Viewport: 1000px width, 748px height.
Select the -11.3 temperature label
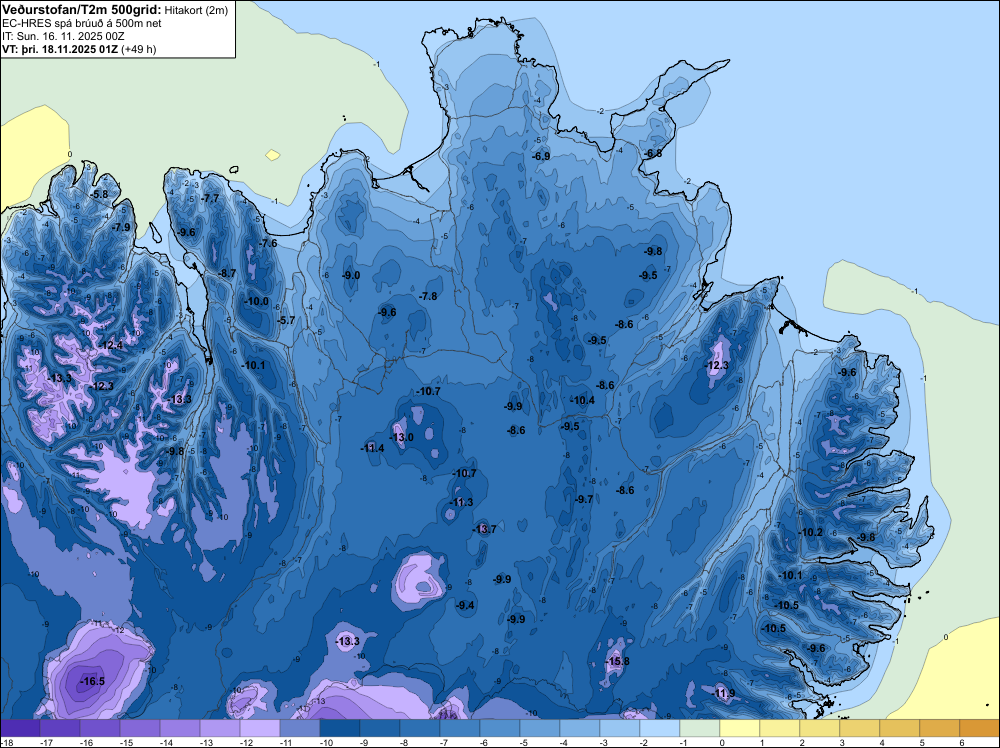(x=460, y=502)
